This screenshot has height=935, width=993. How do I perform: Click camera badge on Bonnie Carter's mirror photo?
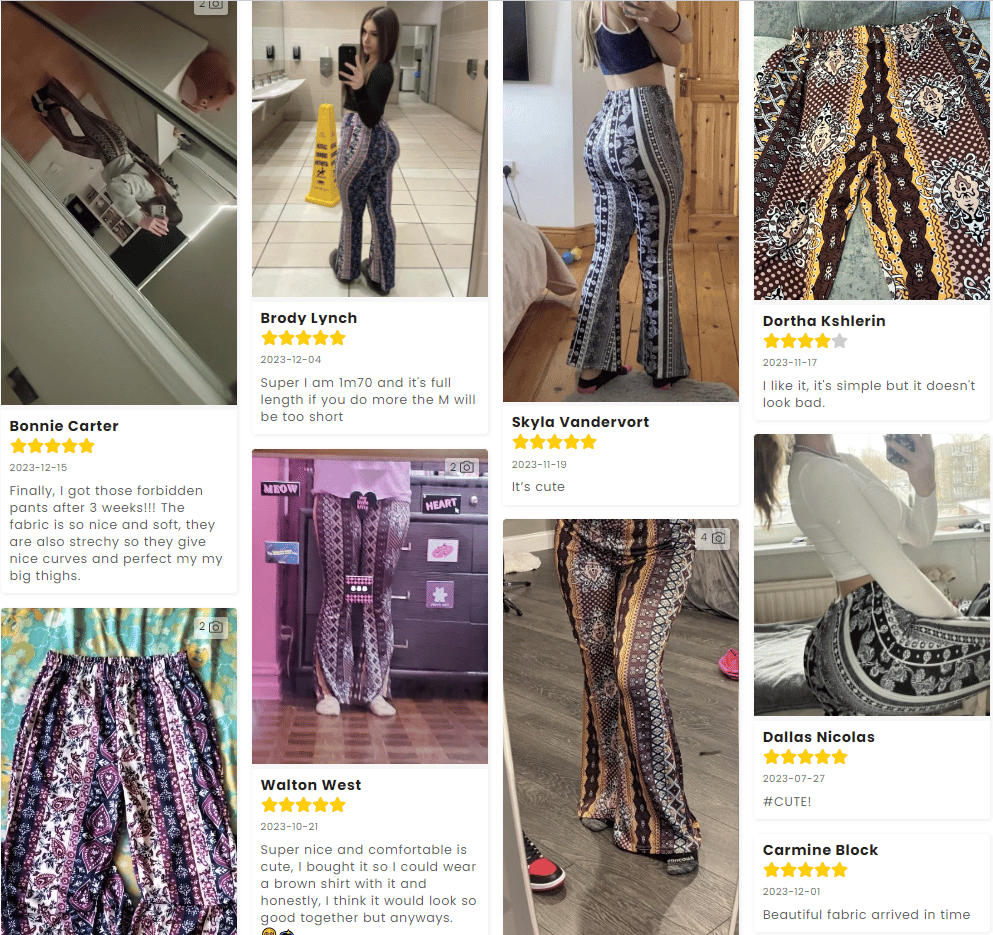click(x=211, y=5)
